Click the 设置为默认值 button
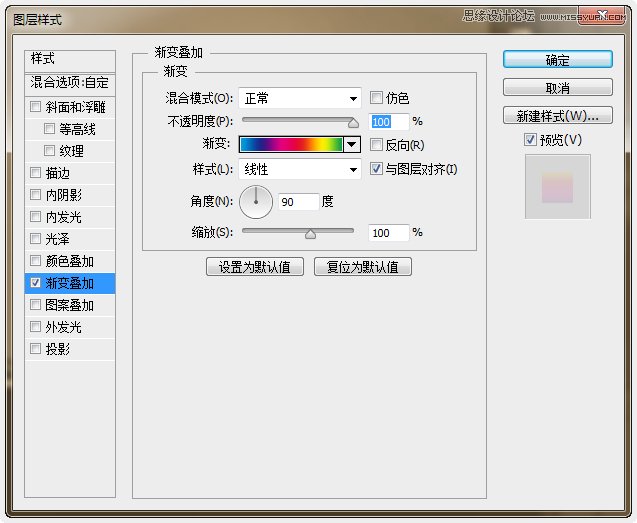The width and height of the screenshot is (637, 523). click(255, 267)
